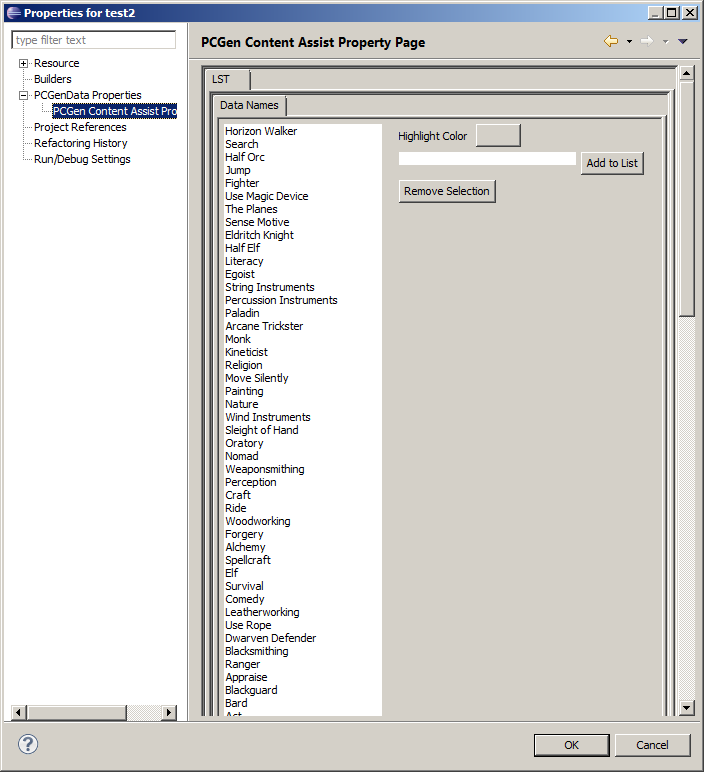
Task: Select Use Magic Device entry
Action: [x=266, y=196]
